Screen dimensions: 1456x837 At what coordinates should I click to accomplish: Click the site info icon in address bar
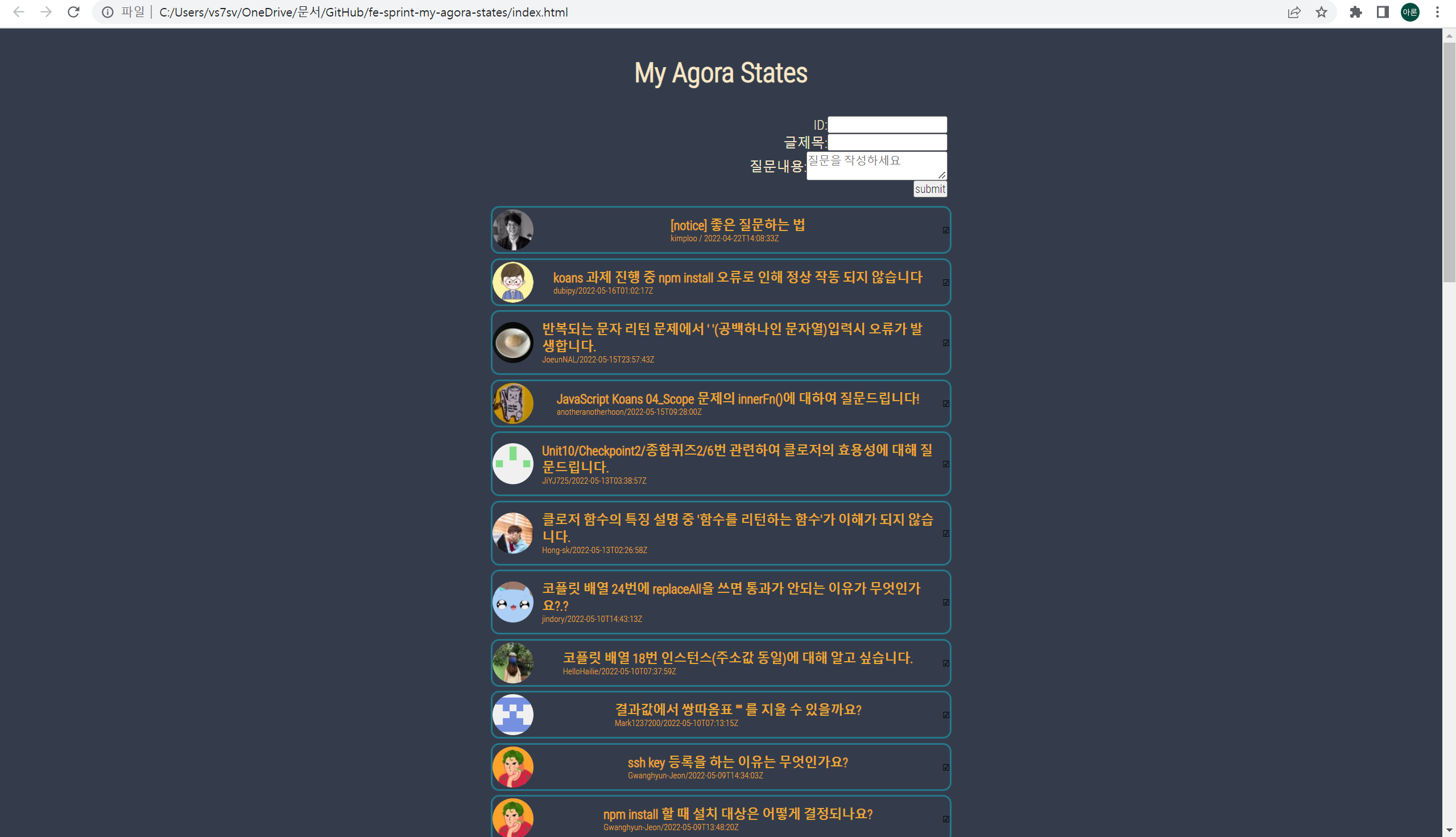point(107,12)
